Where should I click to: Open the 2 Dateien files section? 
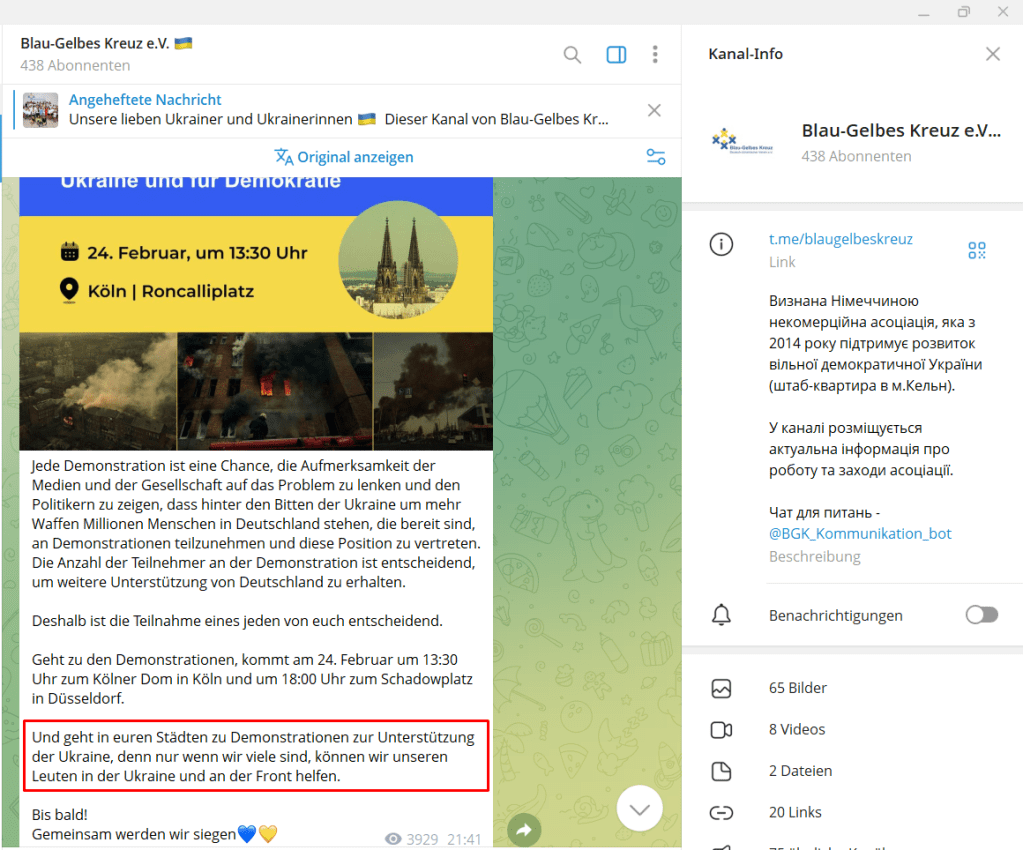tap(800, 771)
